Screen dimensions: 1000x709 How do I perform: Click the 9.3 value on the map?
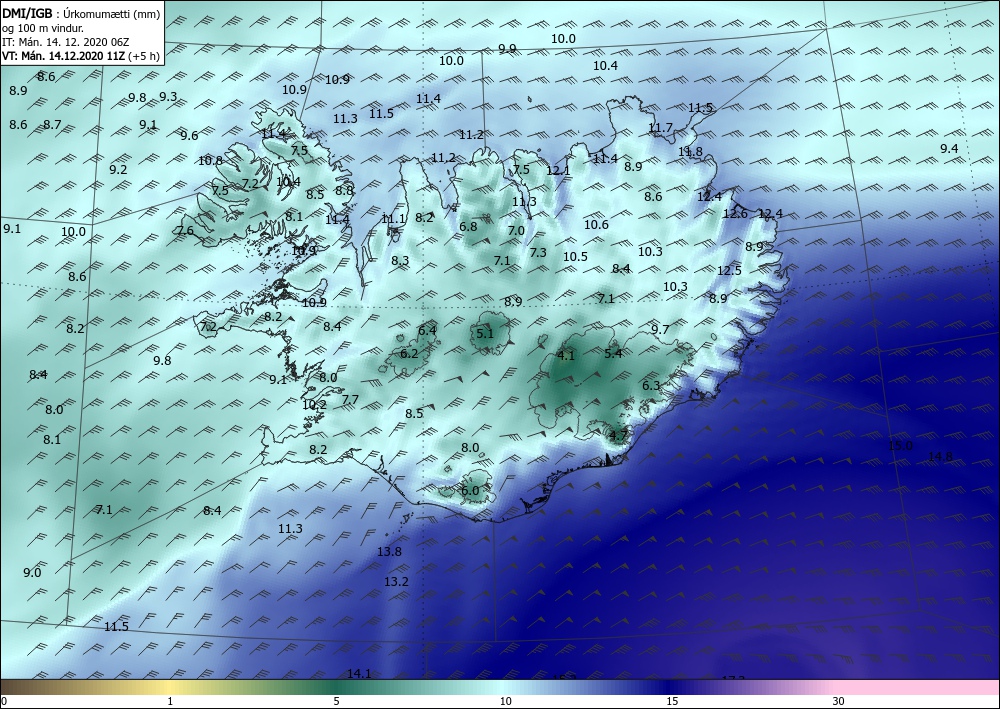168,97
